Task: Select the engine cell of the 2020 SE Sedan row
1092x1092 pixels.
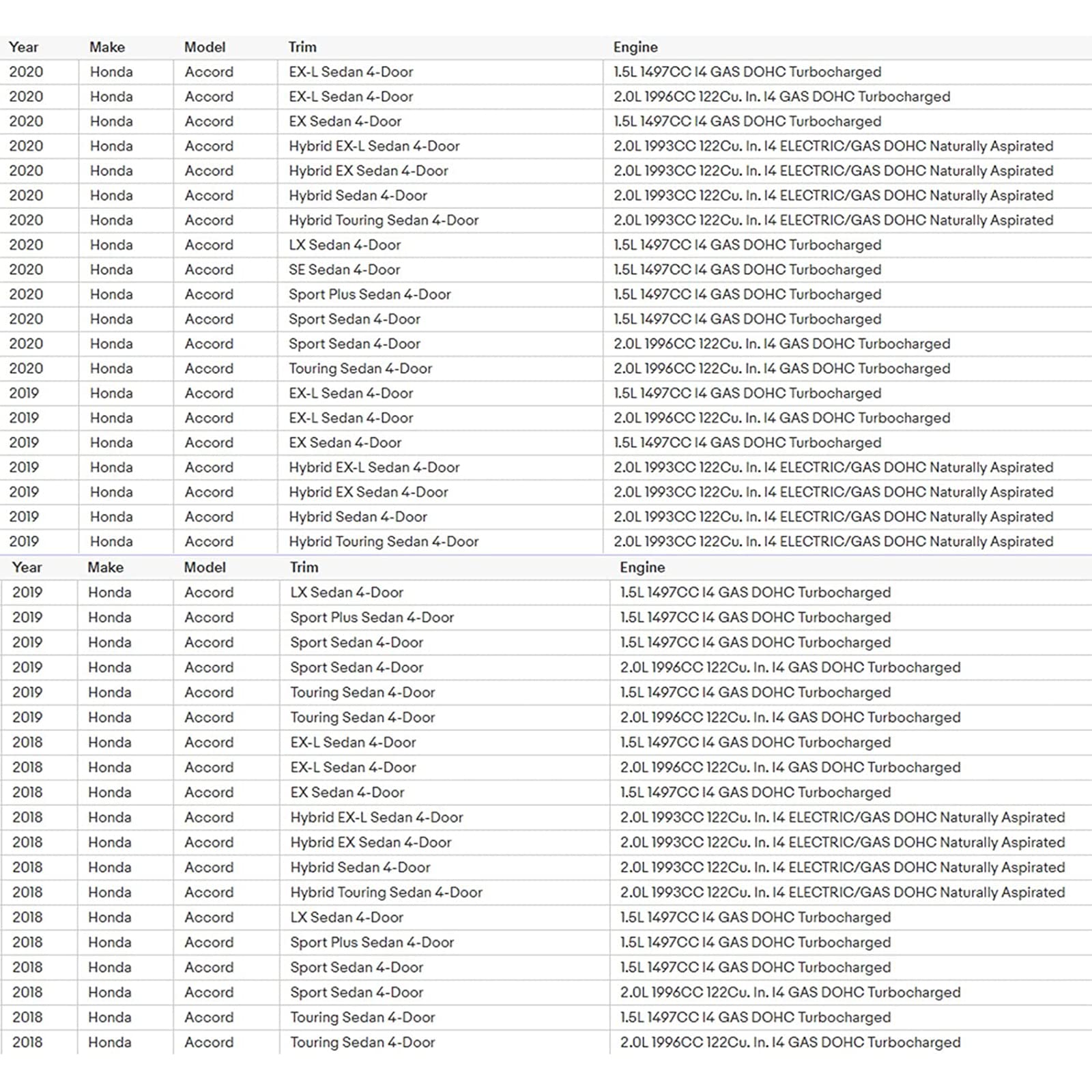Action: 848,270
